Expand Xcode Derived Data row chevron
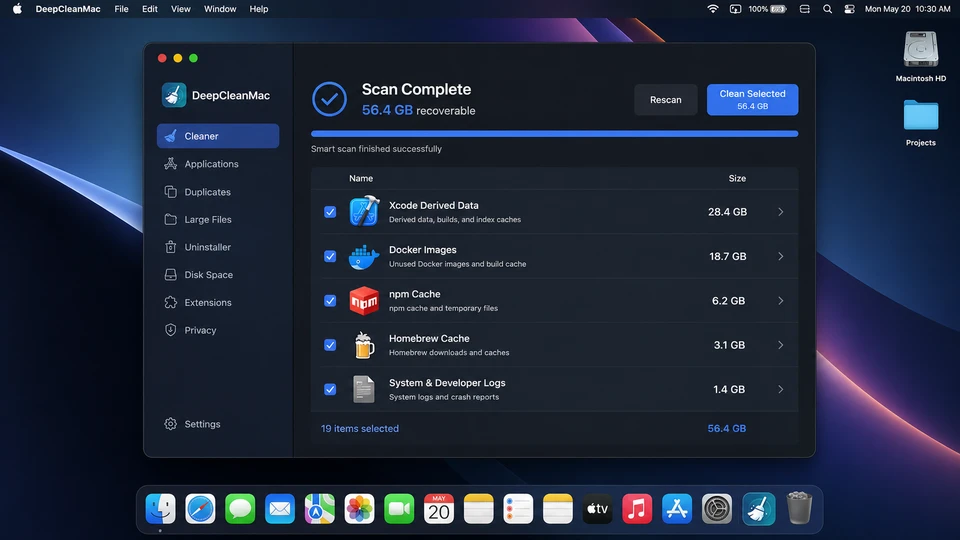This screenshot has width=960, height=540. click(781, 212)
